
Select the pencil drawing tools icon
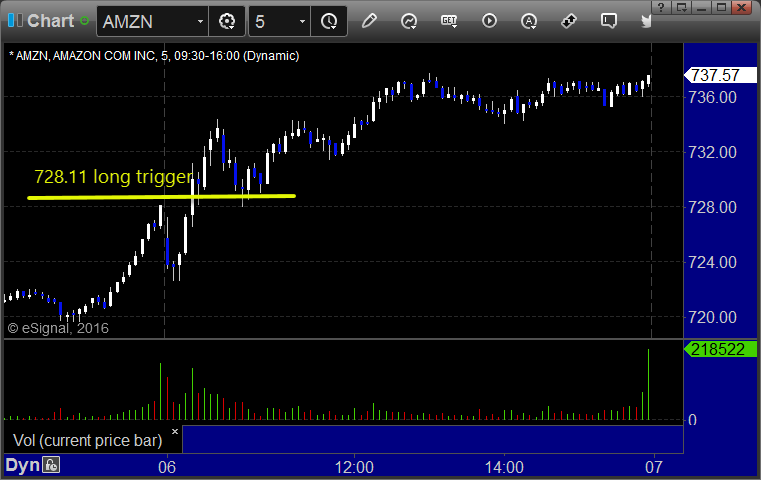tap(369, 21)
